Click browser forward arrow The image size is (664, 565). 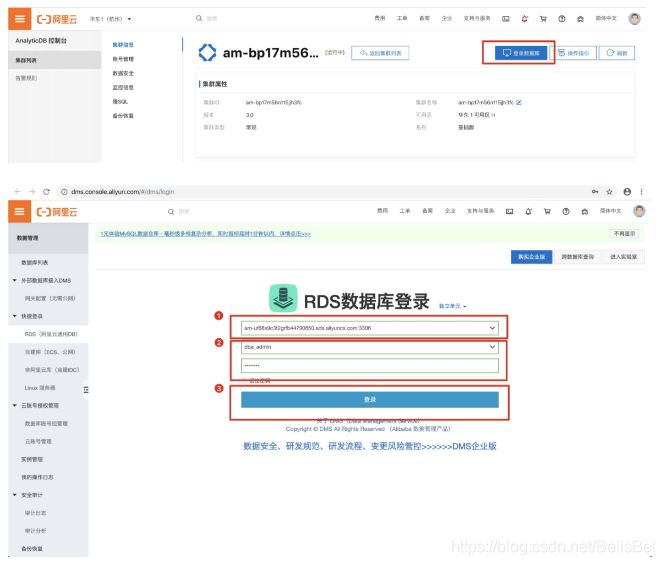click(x=32, y=191)
